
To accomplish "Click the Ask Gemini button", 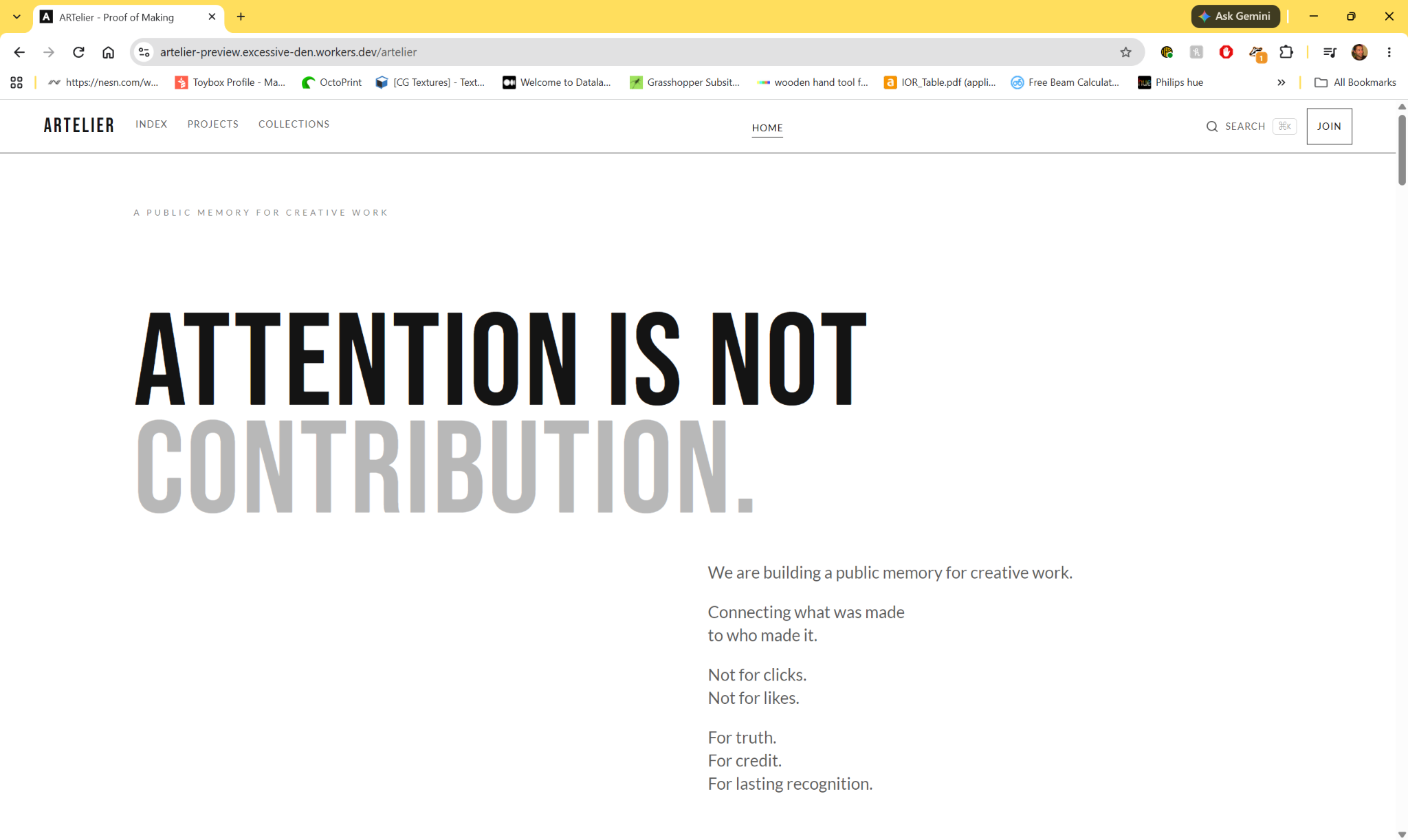I will 1235,16.
